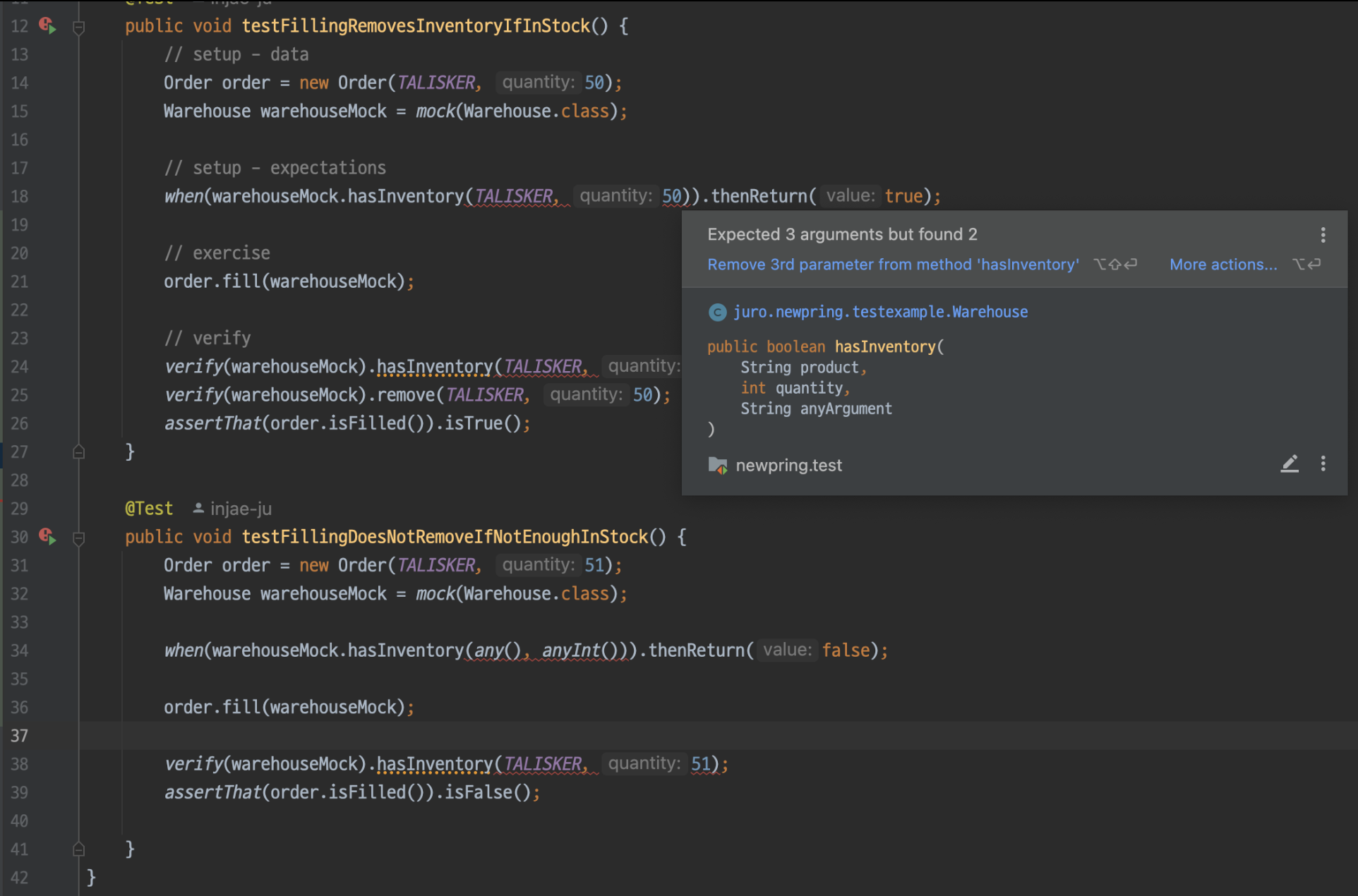Screen dimensions: 1358x896
Task: Click '// setup - expectations' comment on line 17
Action: (275, 168)
